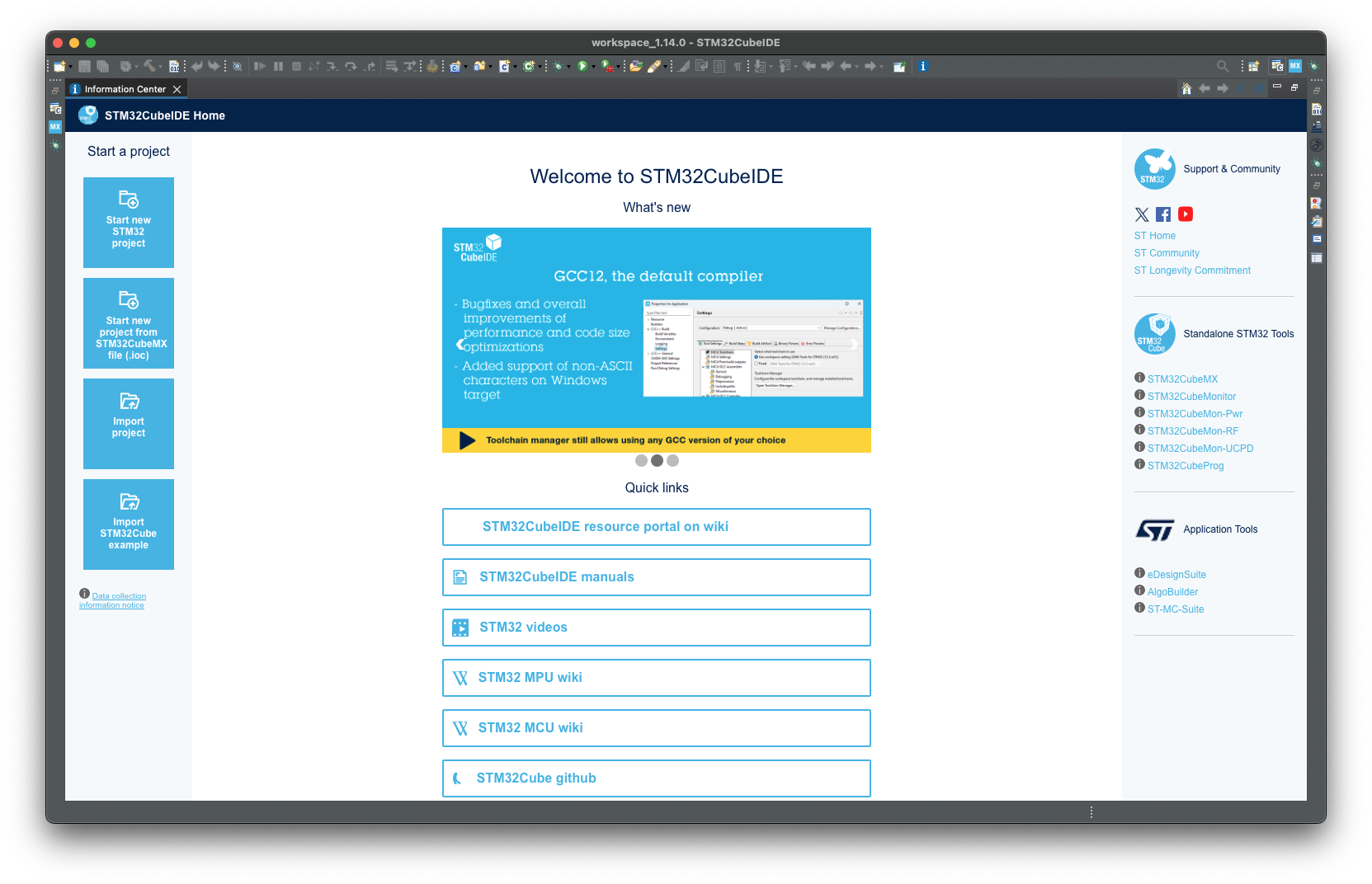
Task: Click the Terminate stop toolbar icon
Action: pyautogui.click(x=296, y=66)
